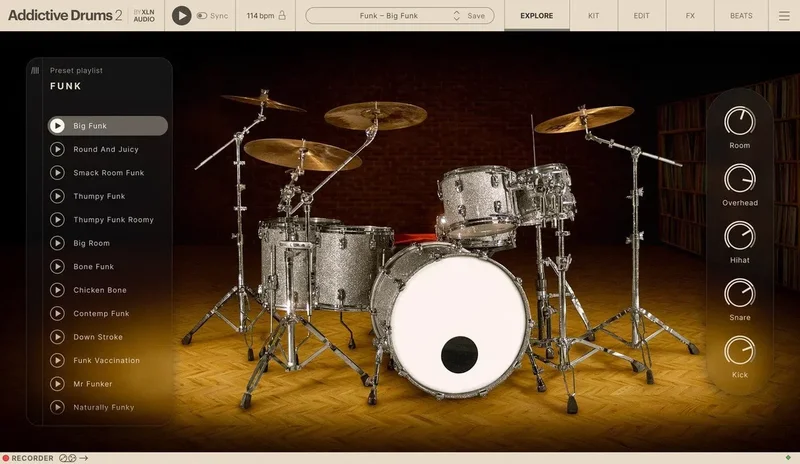Switch to the EDIT tab

(x=641, y=16)
